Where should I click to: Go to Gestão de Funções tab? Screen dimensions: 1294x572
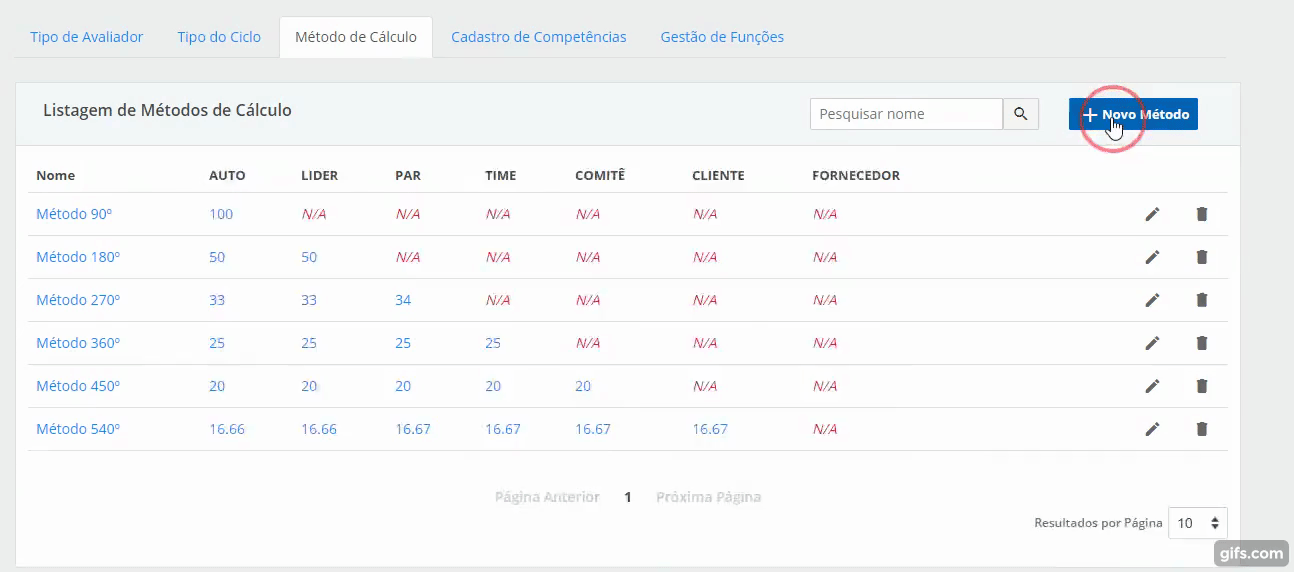point(722,37)
